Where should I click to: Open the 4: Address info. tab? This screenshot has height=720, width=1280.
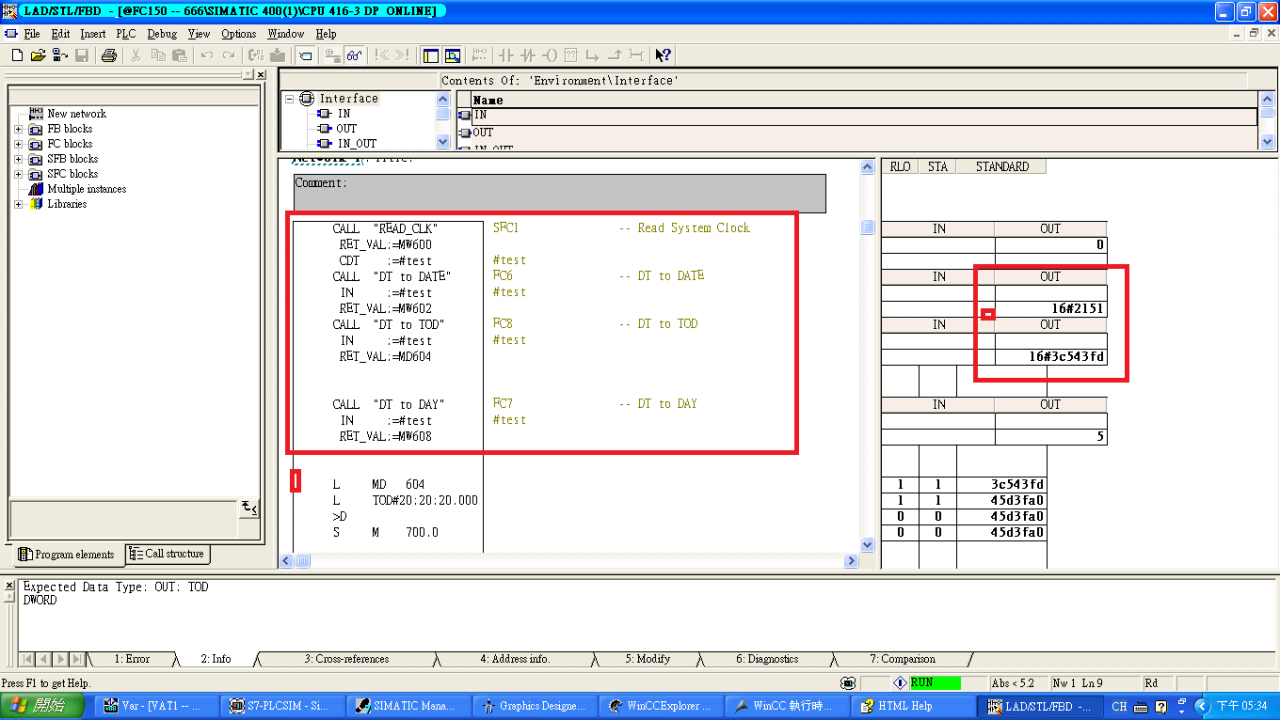pos(514,659)
